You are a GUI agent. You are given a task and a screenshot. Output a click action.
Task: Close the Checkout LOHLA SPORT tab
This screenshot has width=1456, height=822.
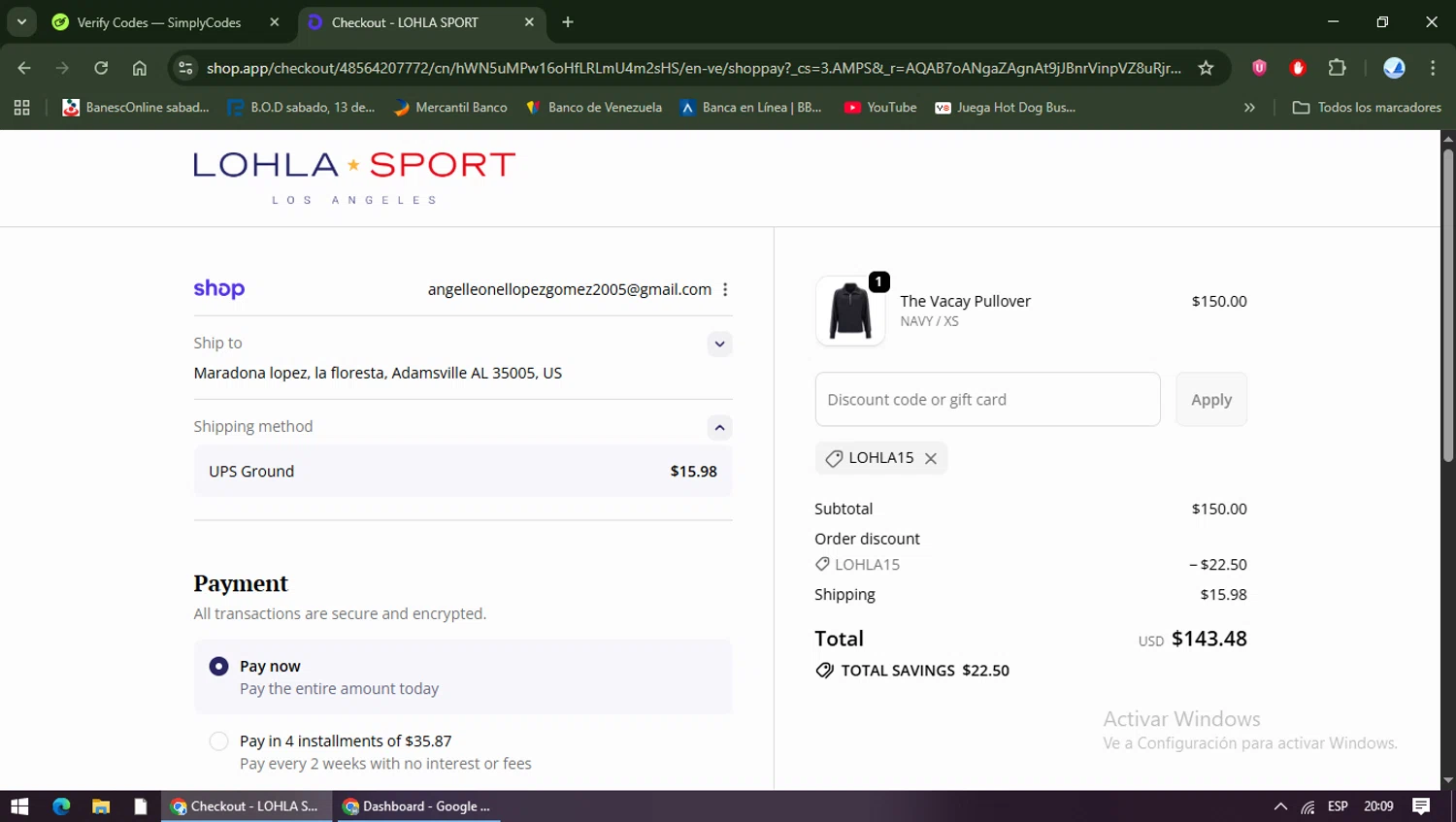pos(529,22)
